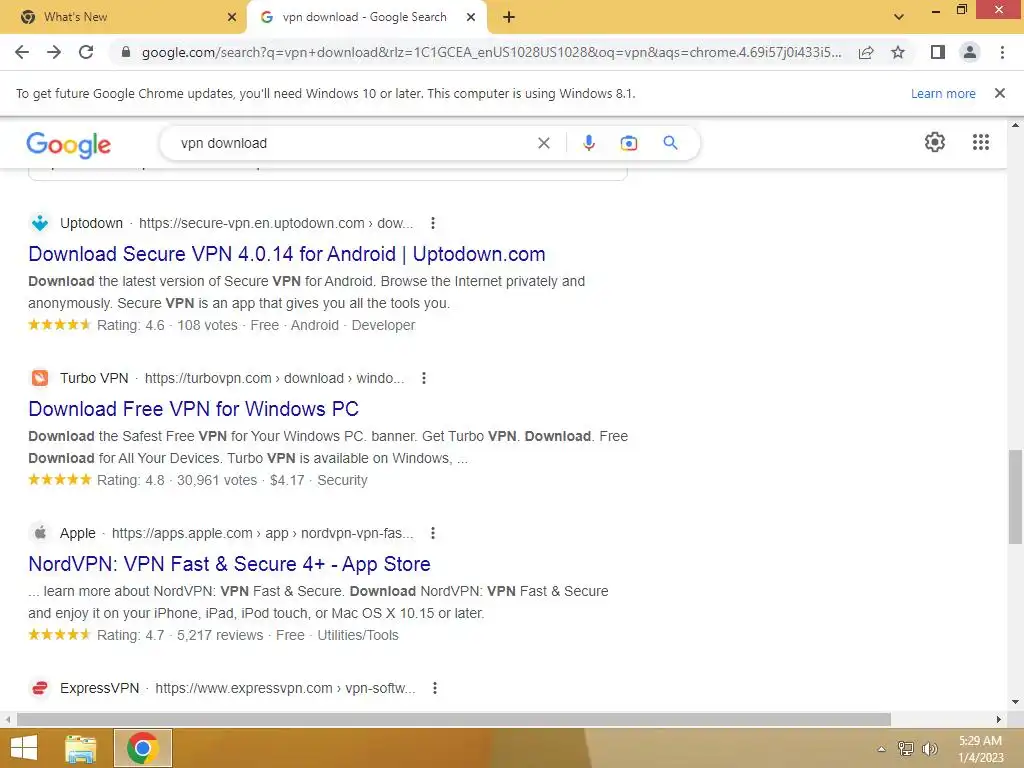Viewport: 1024px width, 768px height.
Task: Clear the search box text
Action: point(543,143)
